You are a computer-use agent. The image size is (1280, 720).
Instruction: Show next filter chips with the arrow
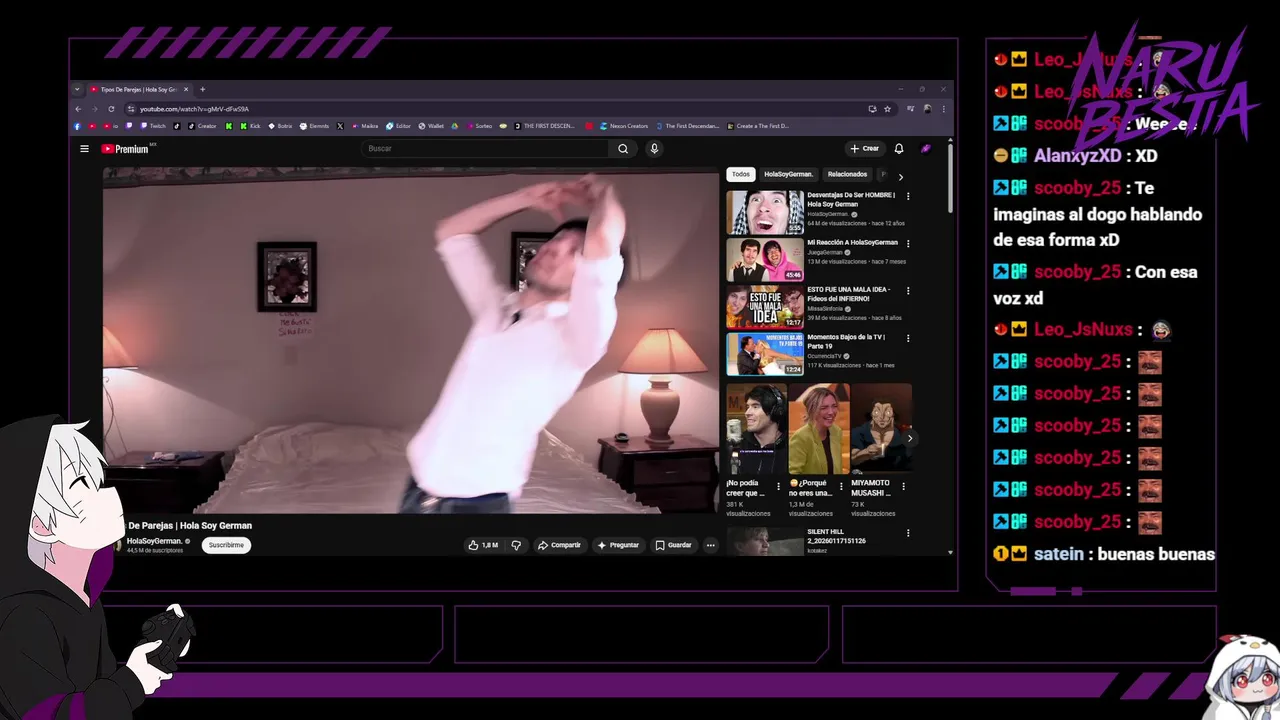pos(900,176)
